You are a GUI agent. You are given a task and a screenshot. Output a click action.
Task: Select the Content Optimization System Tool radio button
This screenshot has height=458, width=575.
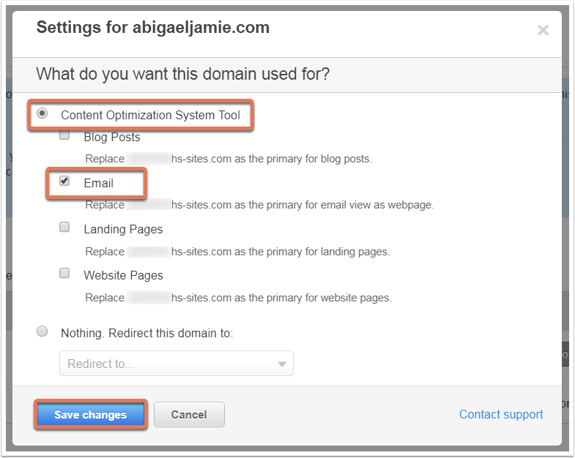point(42,113)
